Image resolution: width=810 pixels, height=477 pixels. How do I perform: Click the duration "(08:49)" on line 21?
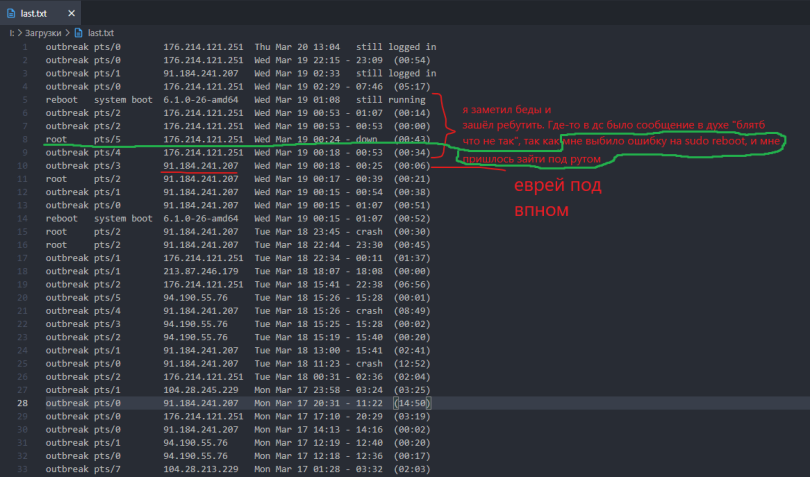[x=412, y=311]
